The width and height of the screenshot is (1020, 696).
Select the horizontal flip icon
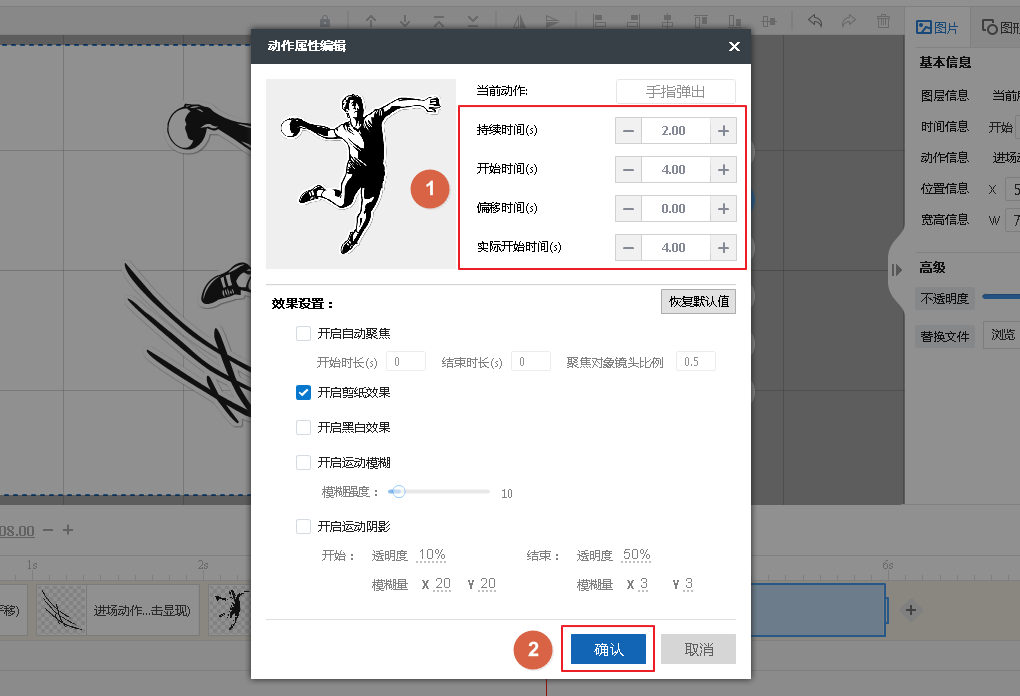tap(522, 20)
